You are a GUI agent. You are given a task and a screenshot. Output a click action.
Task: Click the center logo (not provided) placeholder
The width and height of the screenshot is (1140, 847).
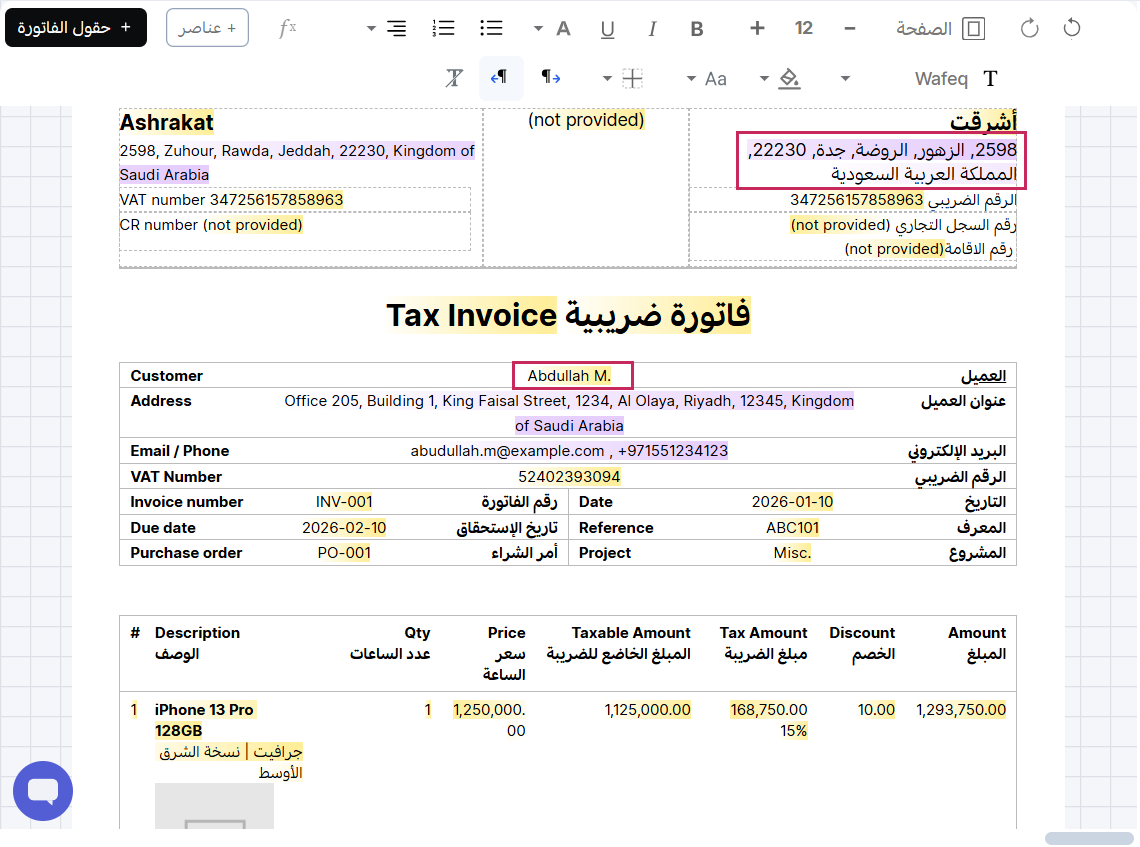pyautogui.click(x=586, y=120)
